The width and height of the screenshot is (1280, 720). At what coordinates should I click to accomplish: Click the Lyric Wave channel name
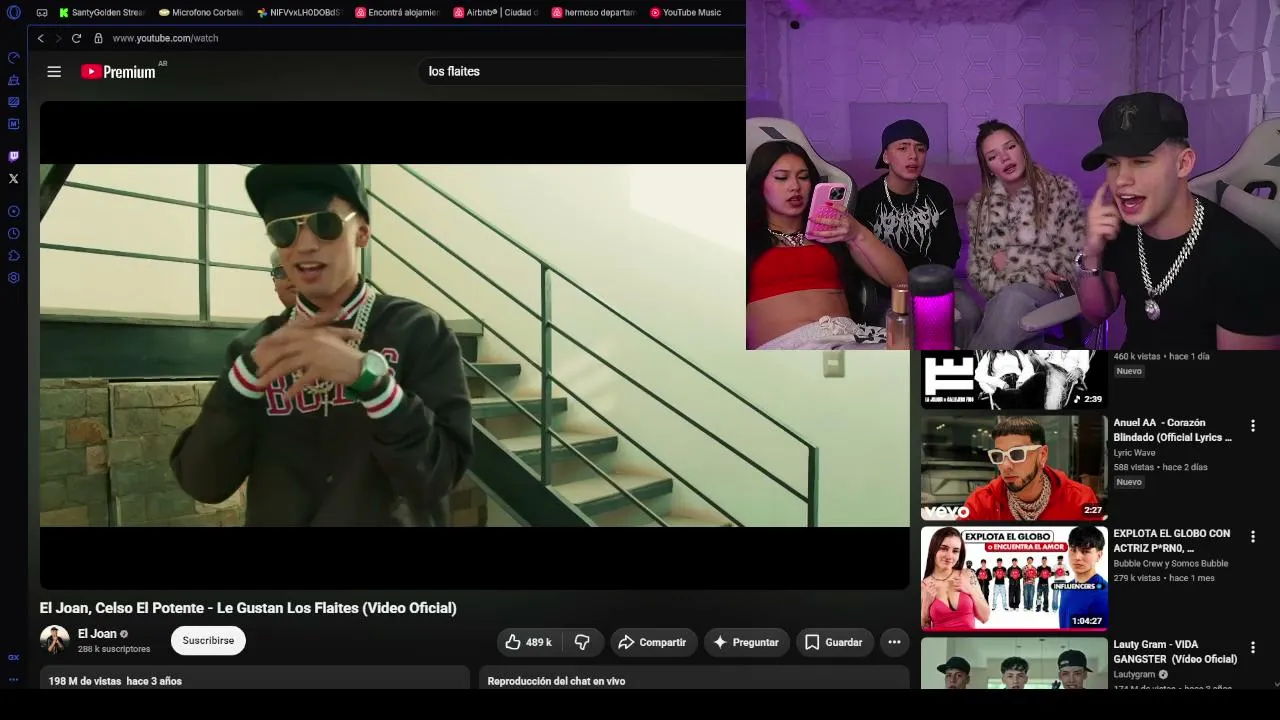1134,453
